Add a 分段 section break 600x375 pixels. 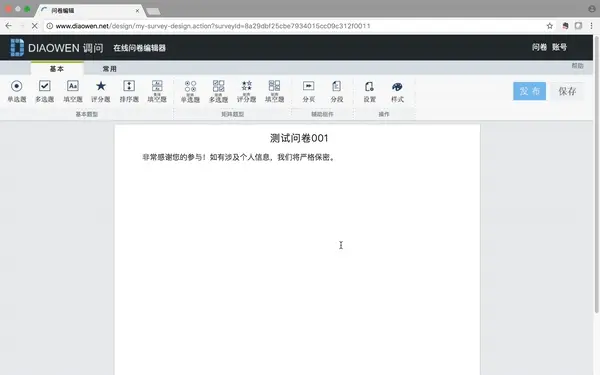pyautogui.click(x=337, y=91)
